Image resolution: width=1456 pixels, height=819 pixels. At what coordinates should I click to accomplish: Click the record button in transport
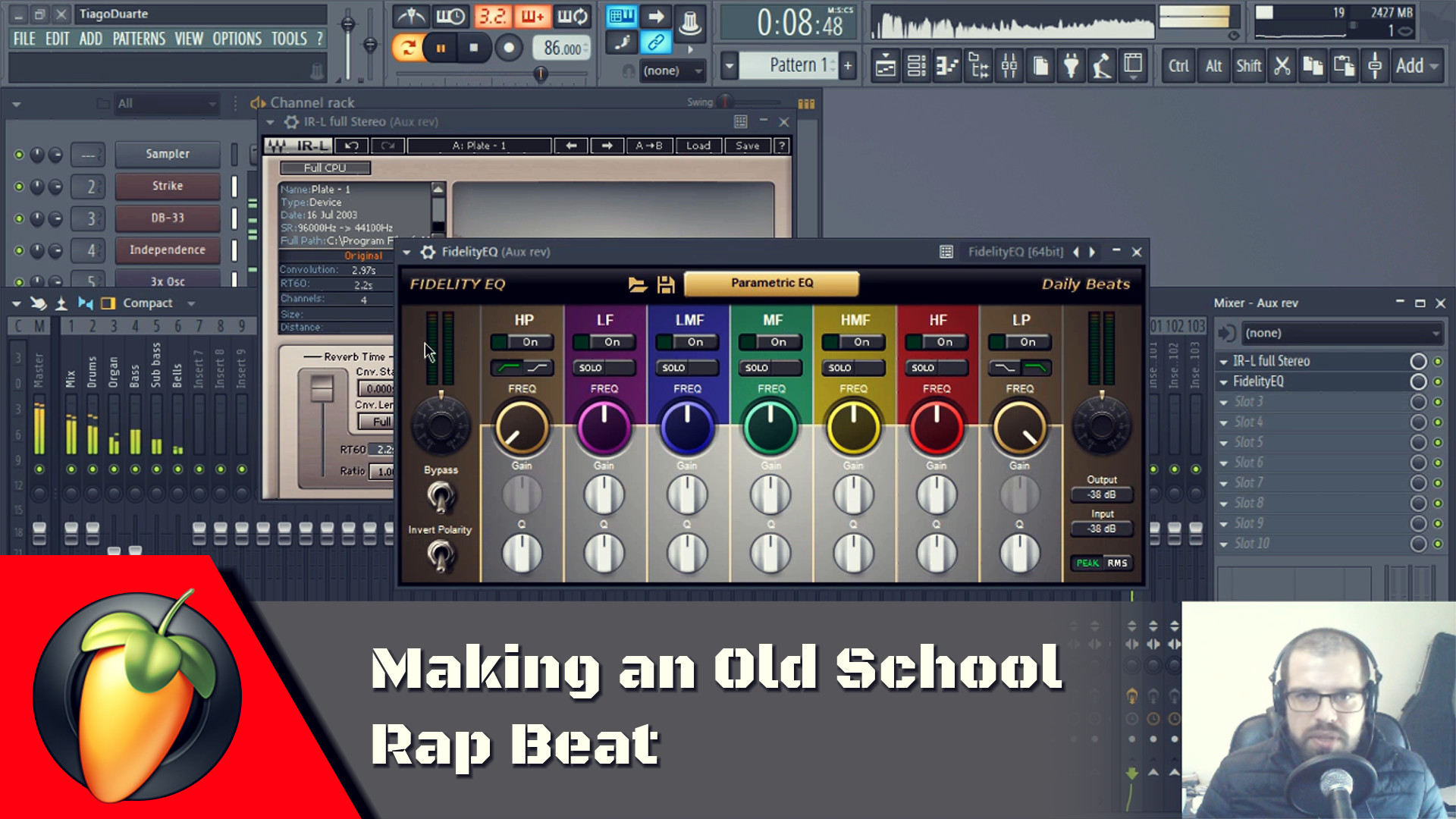point(509,48)
